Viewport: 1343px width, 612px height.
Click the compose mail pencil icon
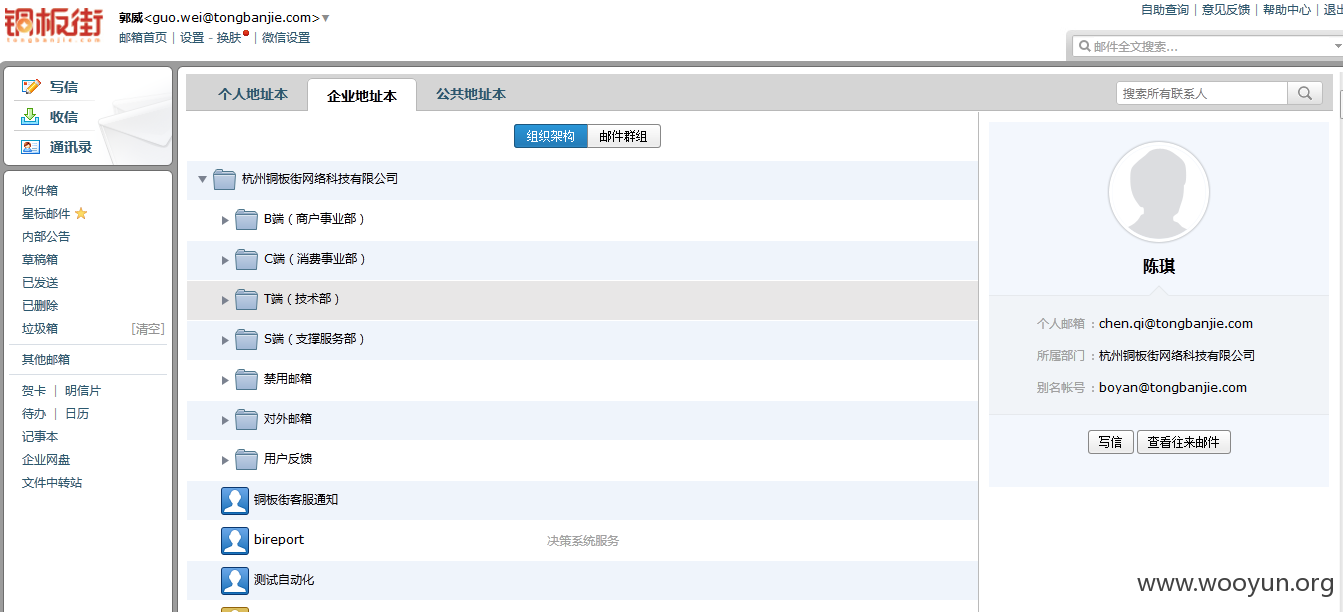pos(31,87)
